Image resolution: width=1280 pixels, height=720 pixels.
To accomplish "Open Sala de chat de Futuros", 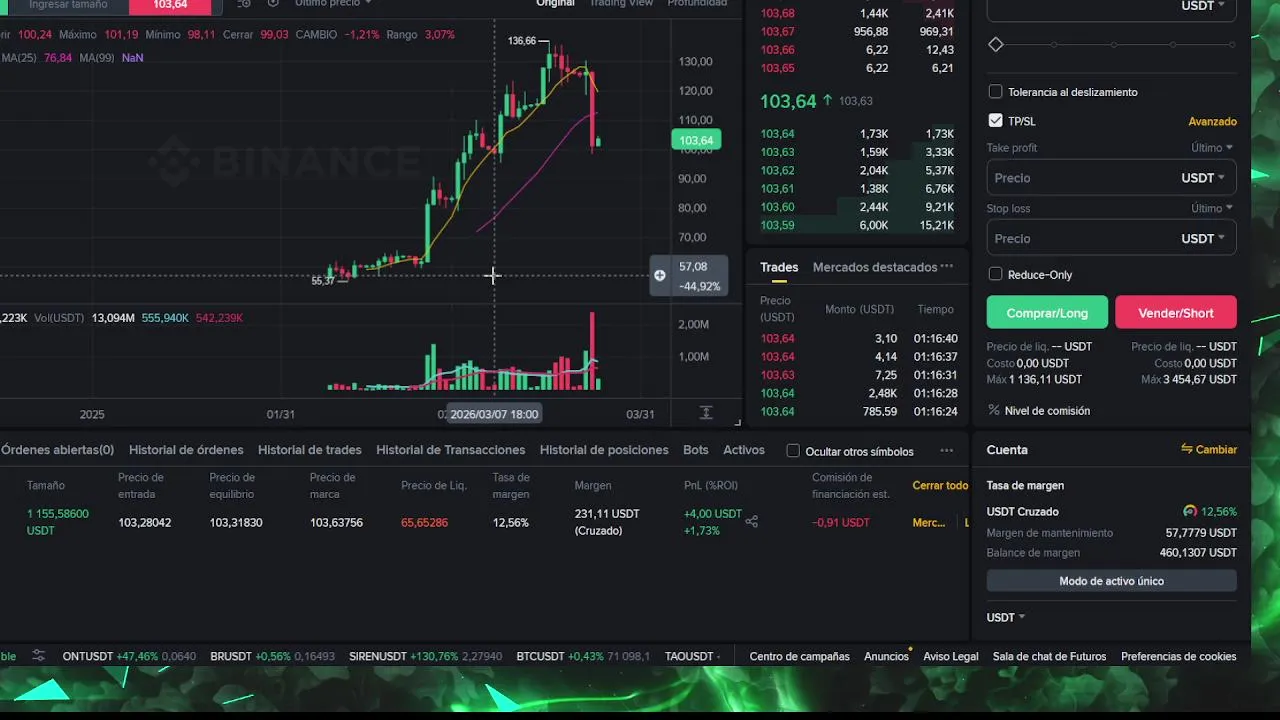I will (1049, 656).
